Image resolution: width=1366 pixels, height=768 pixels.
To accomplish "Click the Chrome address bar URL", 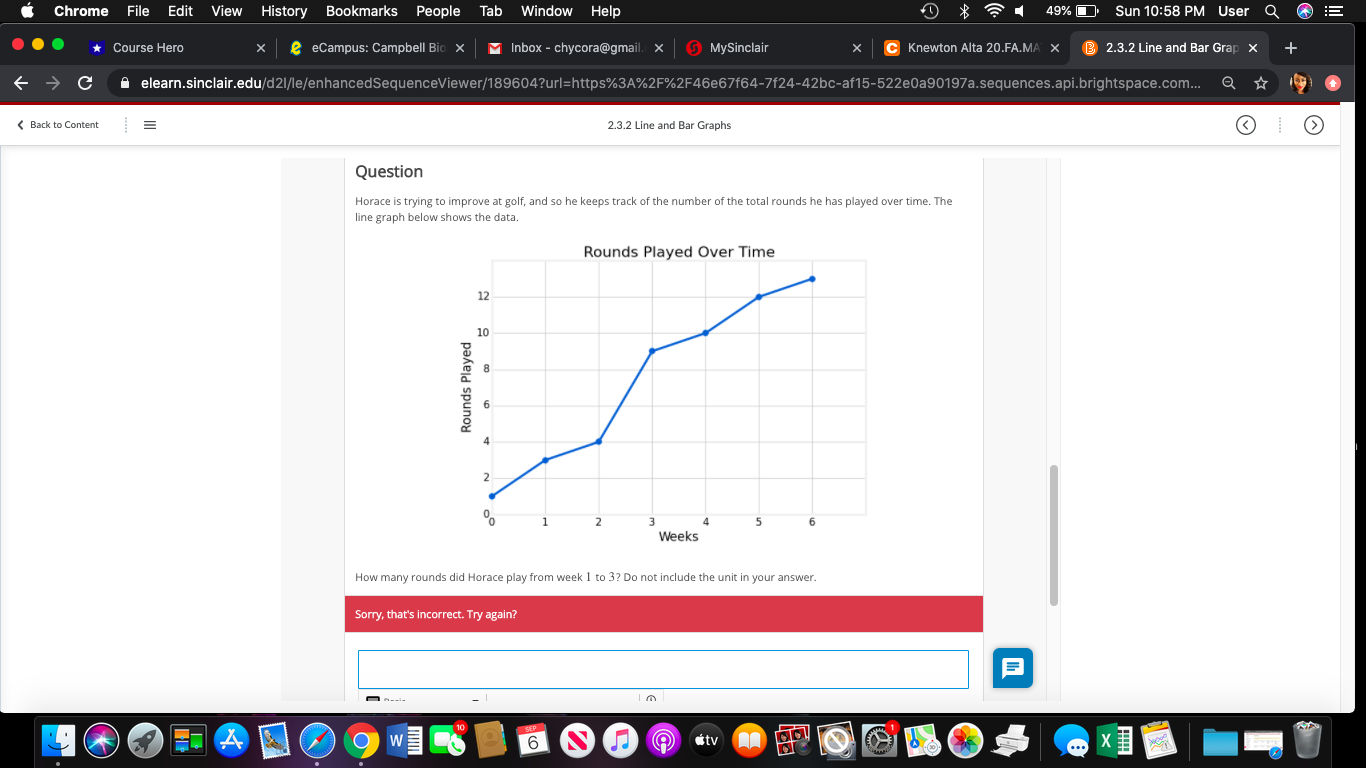I will pos(671,84).
